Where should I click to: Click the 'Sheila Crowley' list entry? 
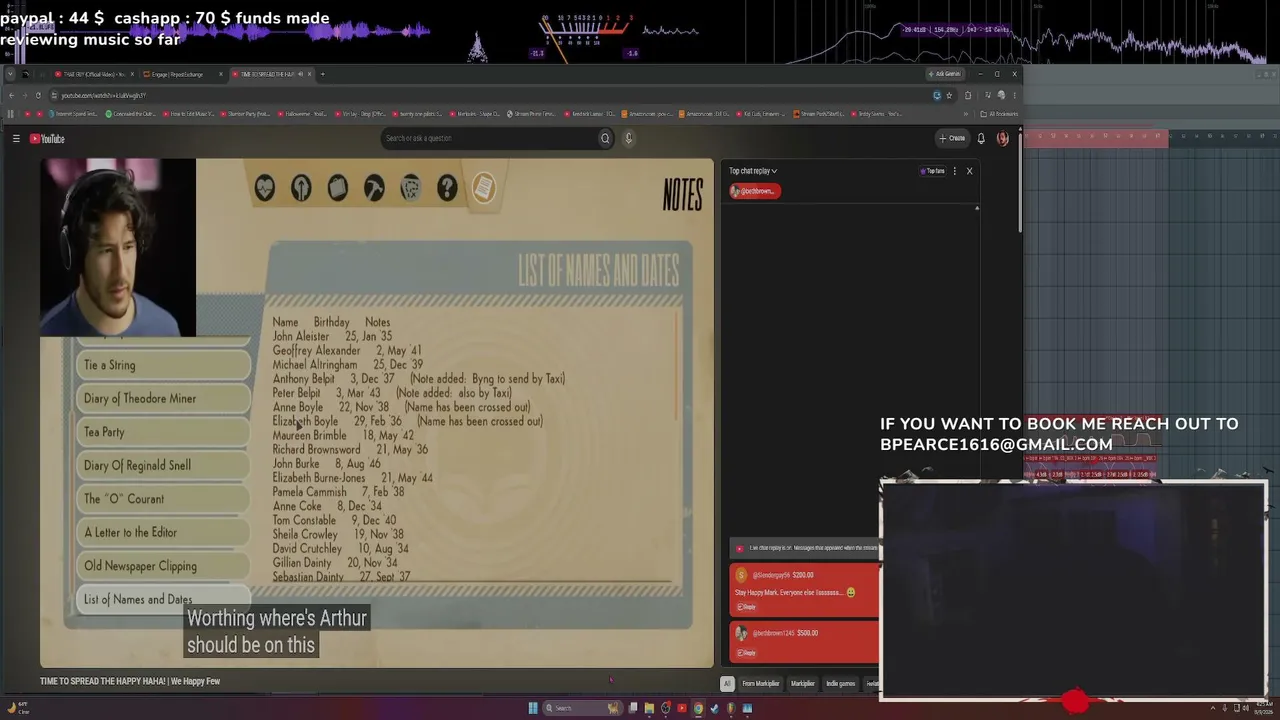338,535
